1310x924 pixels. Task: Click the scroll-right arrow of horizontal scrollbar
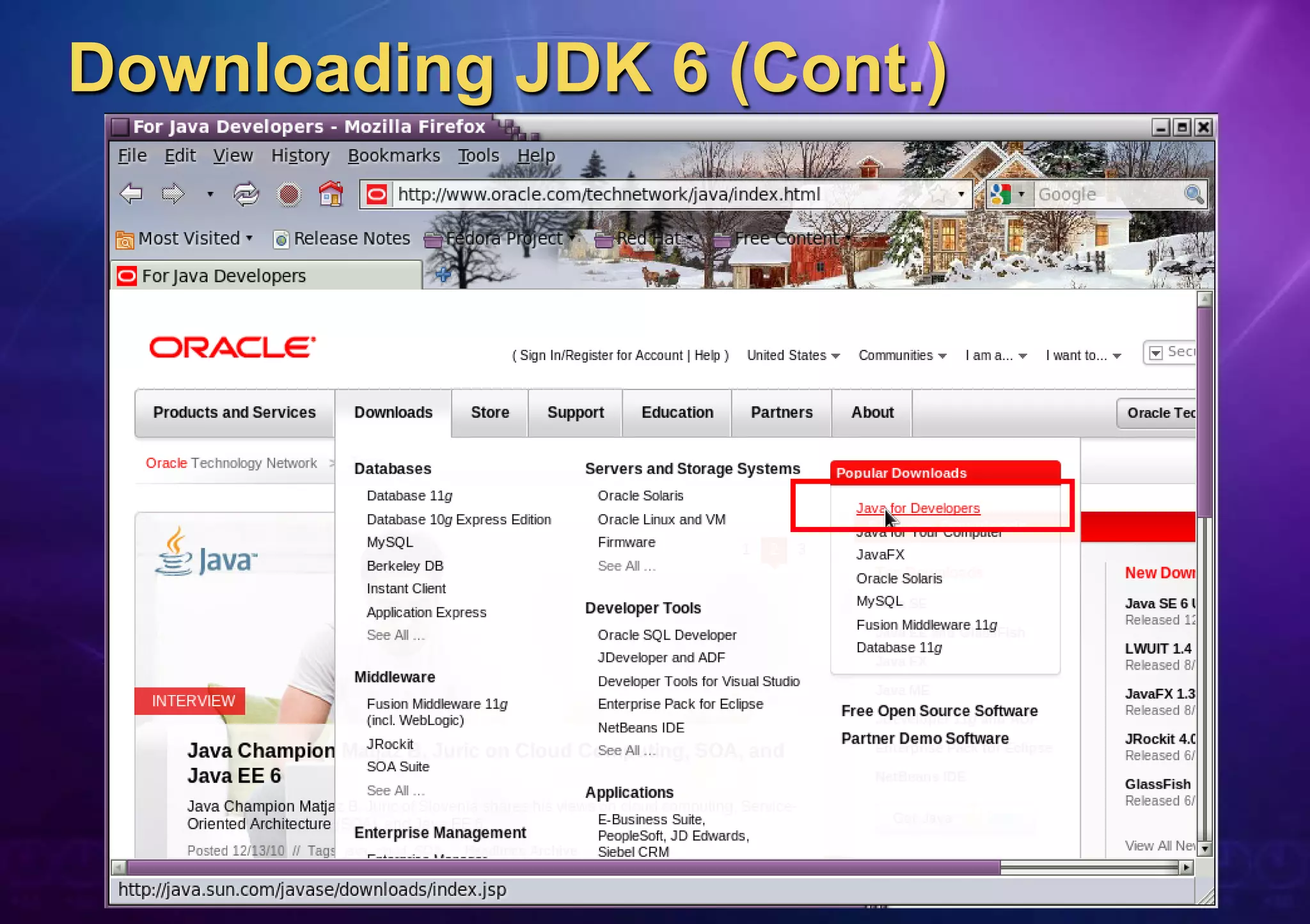1187,868
